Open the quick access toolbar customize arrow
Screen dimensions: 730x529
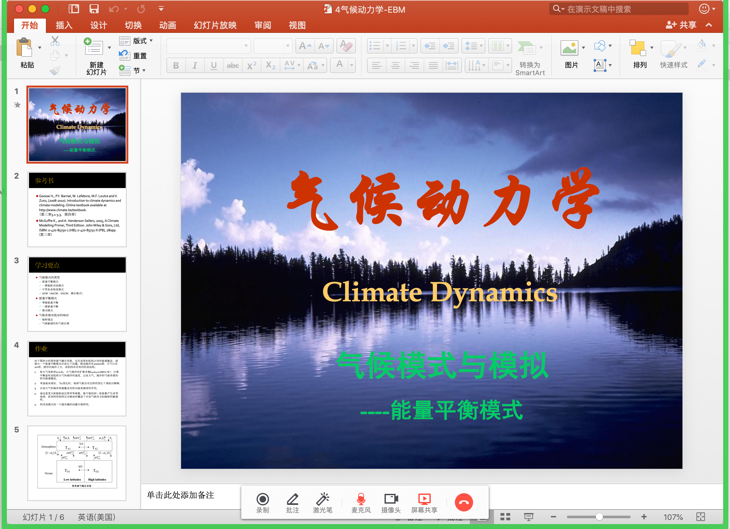tap(161, 9)
